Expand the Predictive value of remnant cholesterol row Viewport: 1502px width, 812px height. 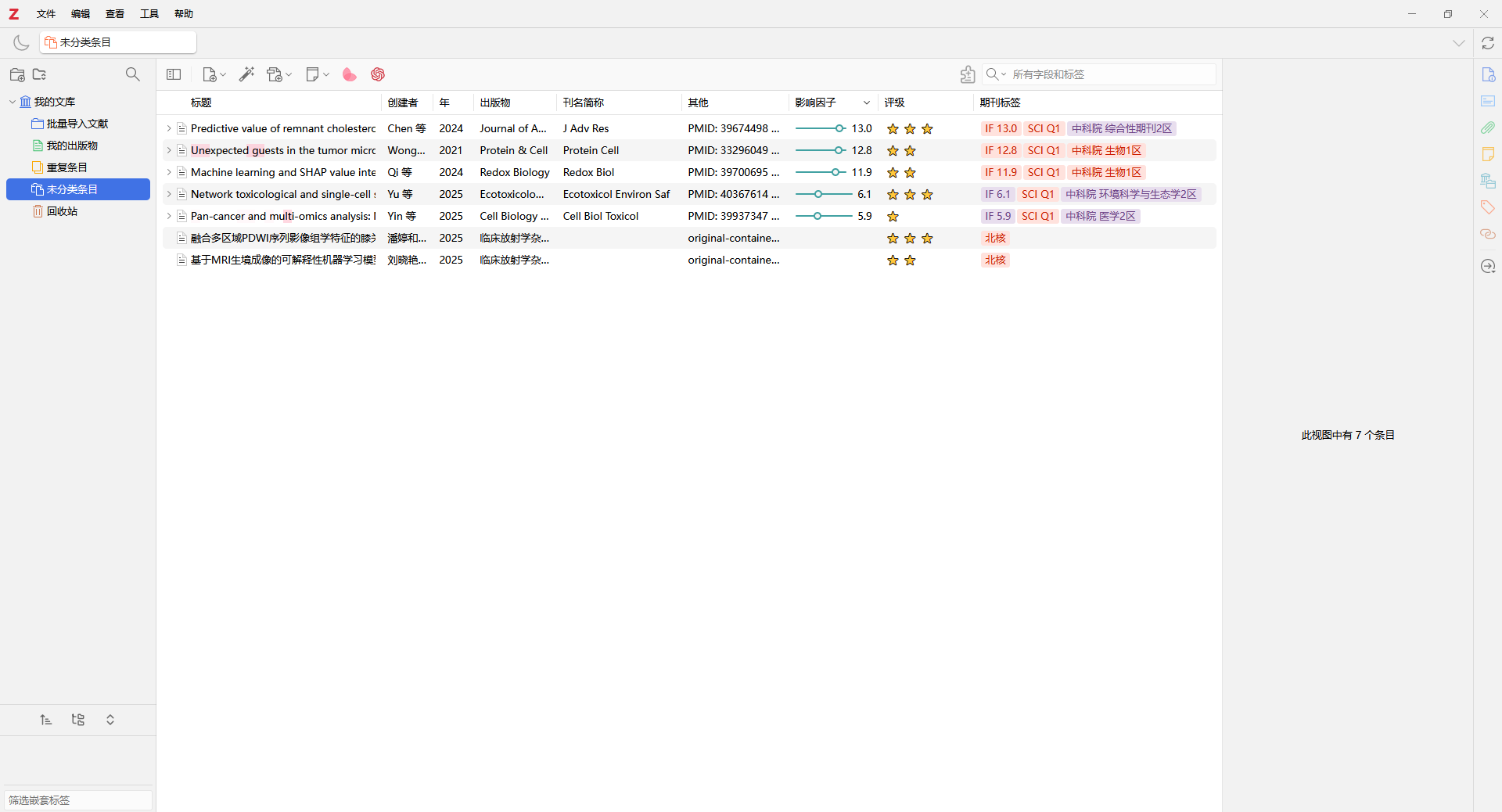point(168,128)
